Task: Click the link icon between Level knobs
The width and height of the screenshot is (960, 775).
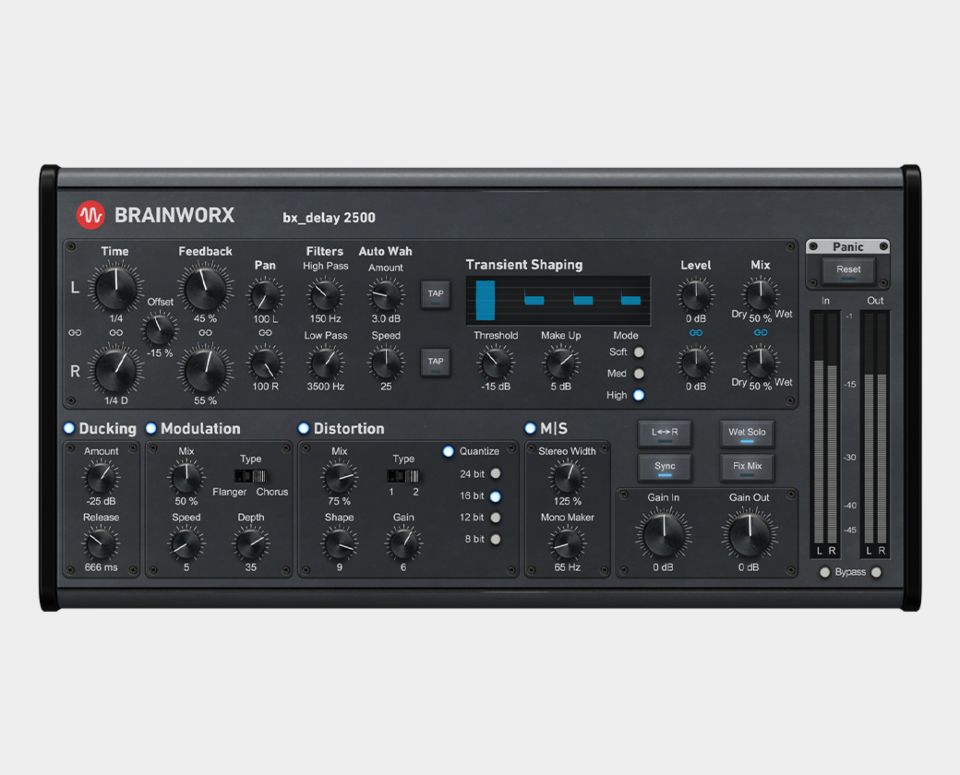Action: click(x=696, y=332)
